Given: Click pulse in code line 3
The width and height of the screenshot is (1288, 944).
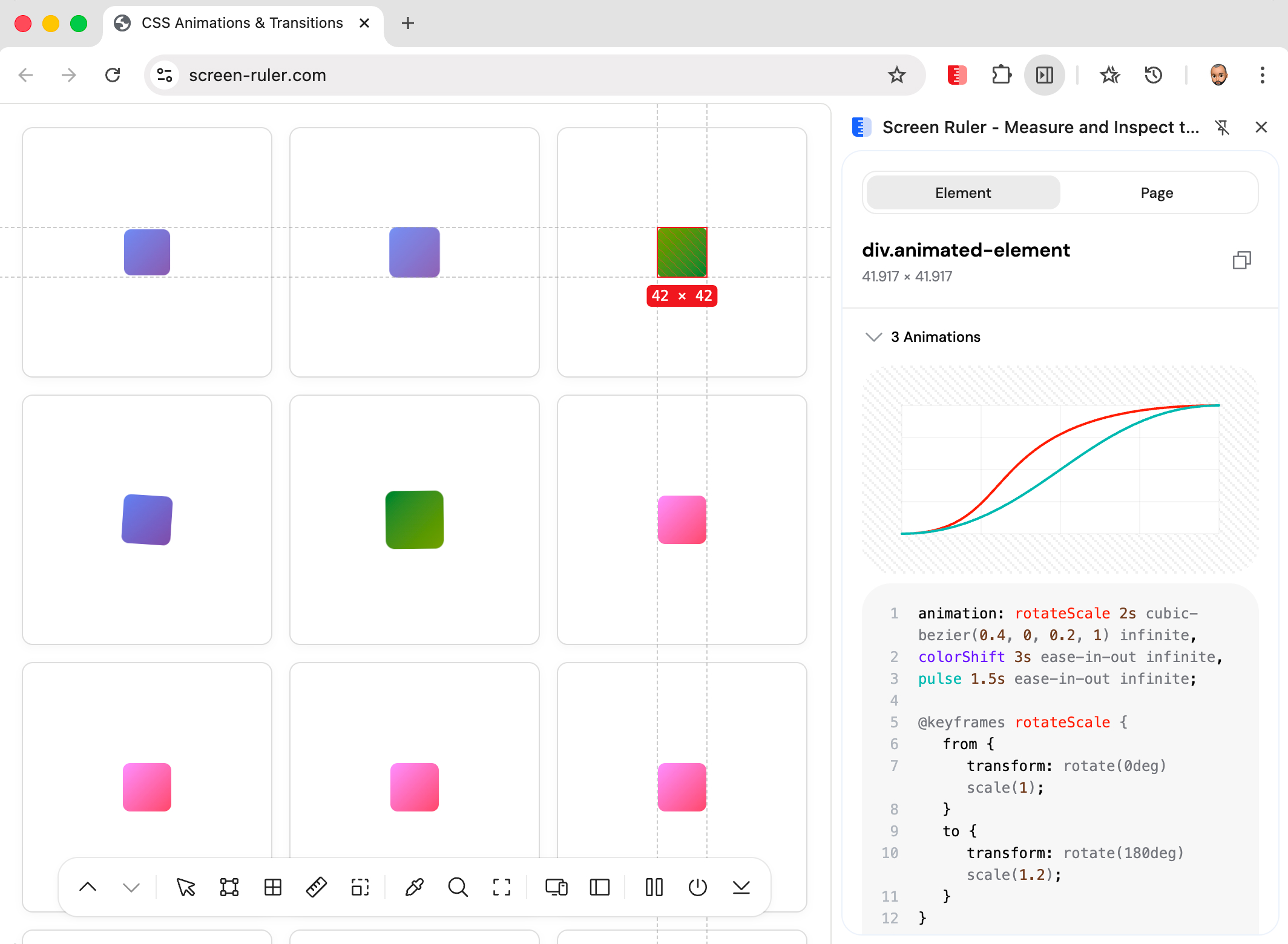Looking at the screenshot, I should 940,678.
